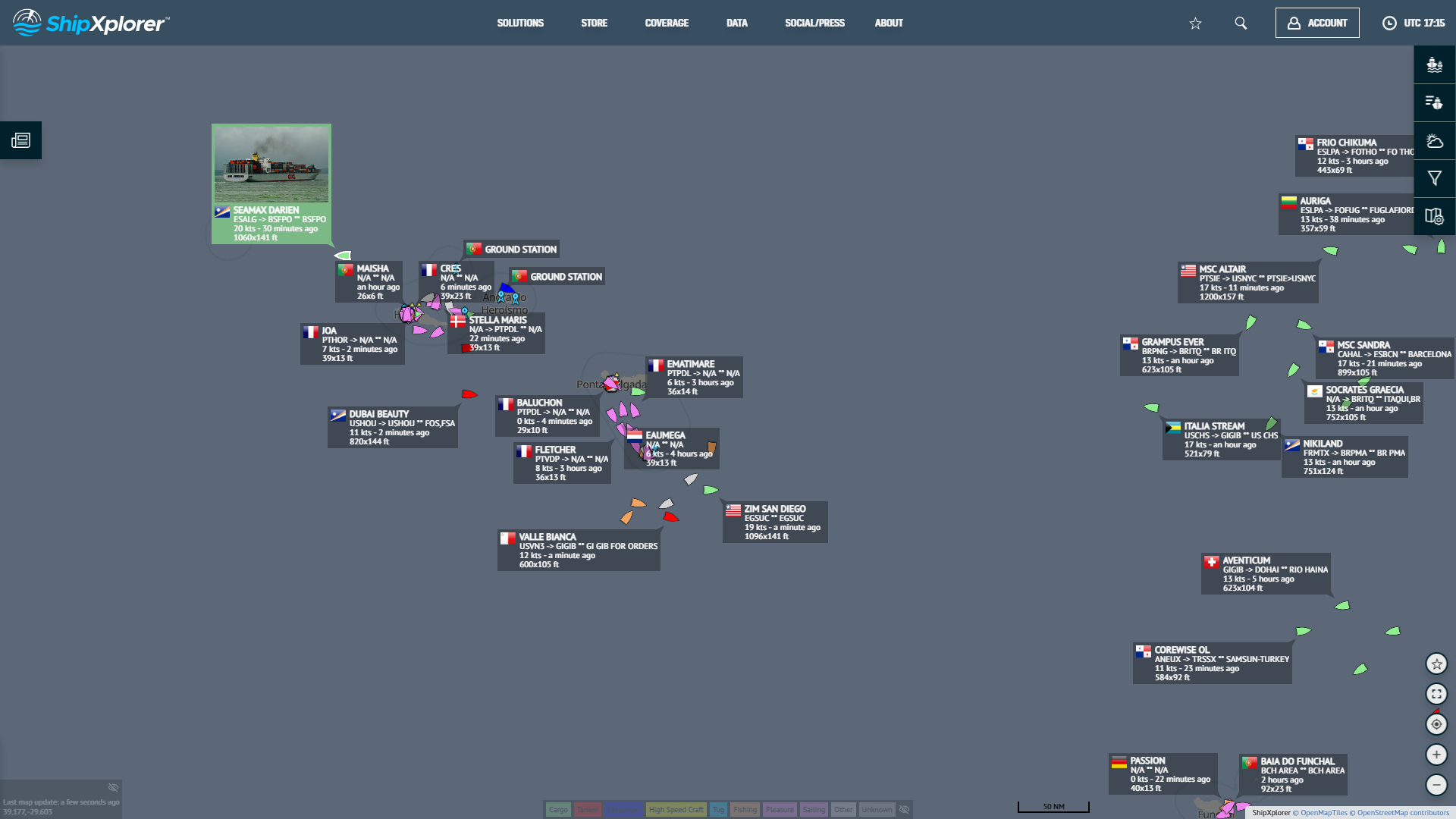Click the GROUND STATION label near CRES

point(511,249)
